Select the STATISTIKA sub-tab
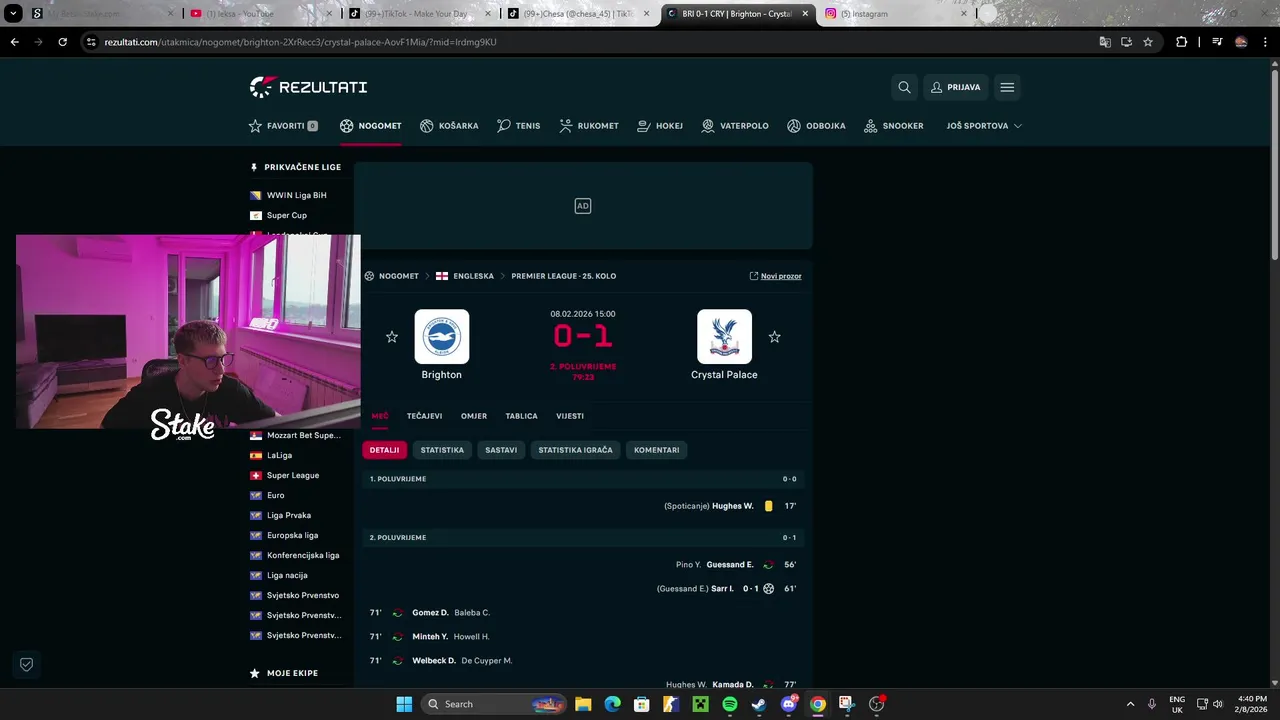1280x720 pixels. coord(442,450)
